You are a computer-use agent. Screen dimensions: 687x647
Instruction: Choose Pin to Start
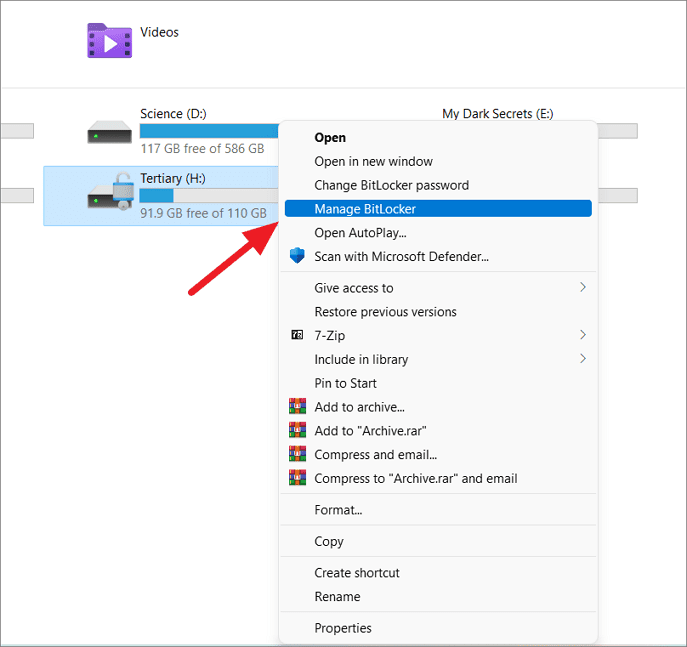pyautogui.click(x=438, y=383)
